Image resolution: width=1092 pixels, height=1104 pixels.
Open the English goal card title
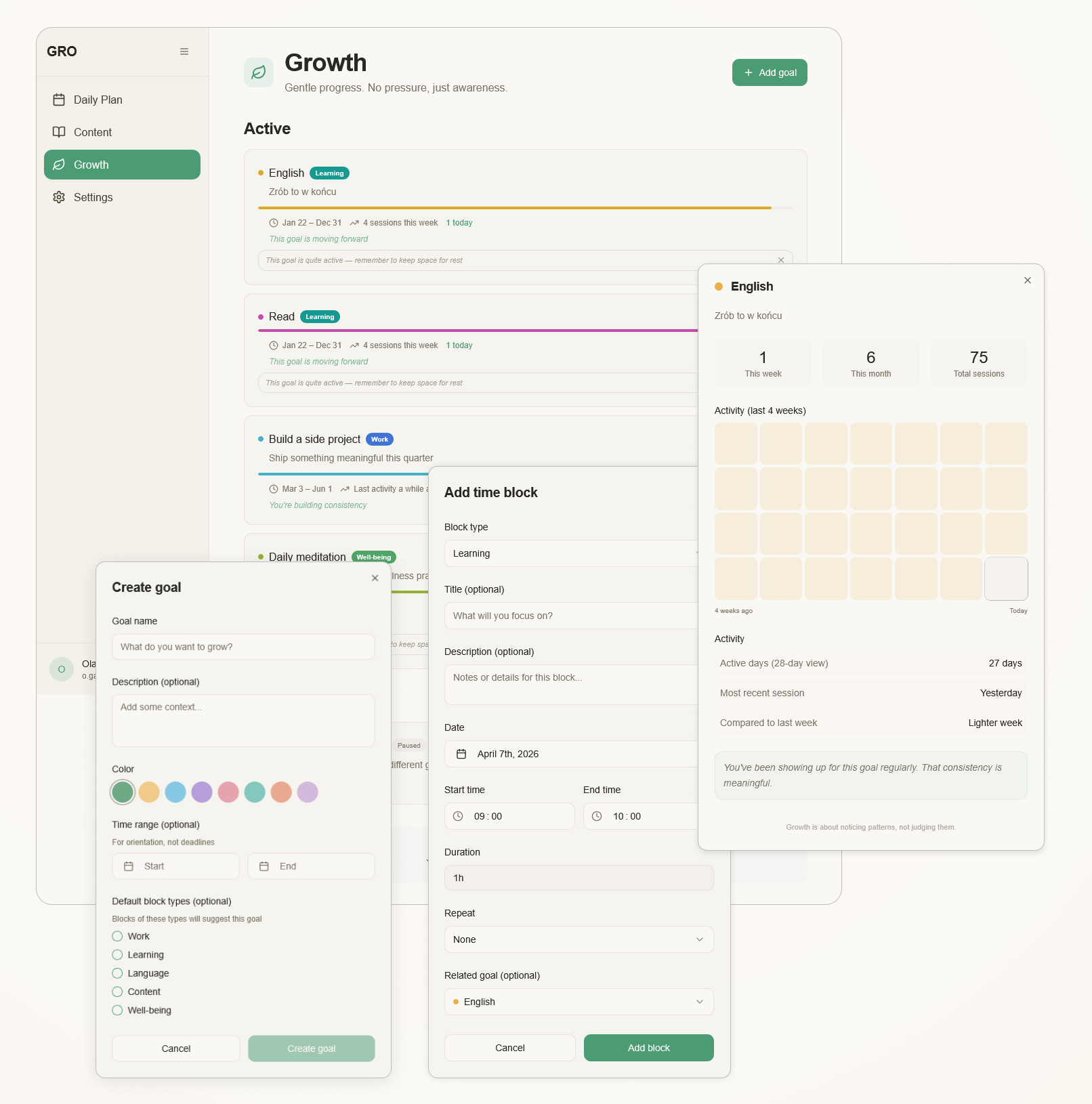click(287, 173)
